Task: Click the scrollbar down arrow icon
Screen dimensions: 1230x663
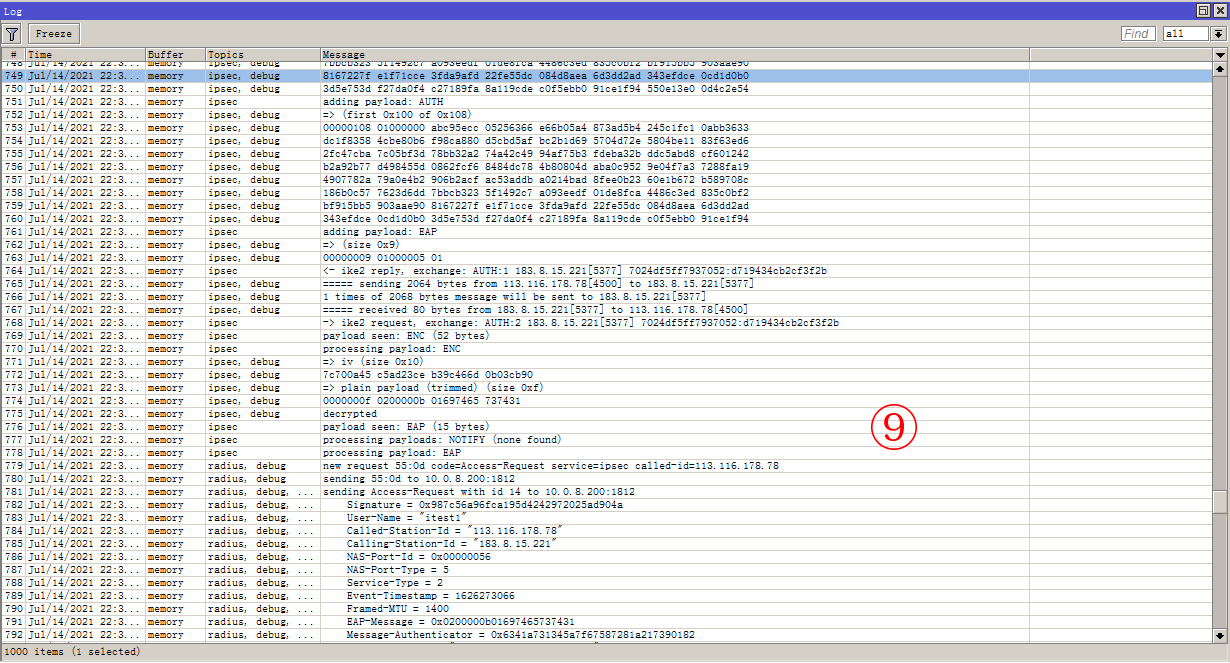Action: [x=1222, y=634]
